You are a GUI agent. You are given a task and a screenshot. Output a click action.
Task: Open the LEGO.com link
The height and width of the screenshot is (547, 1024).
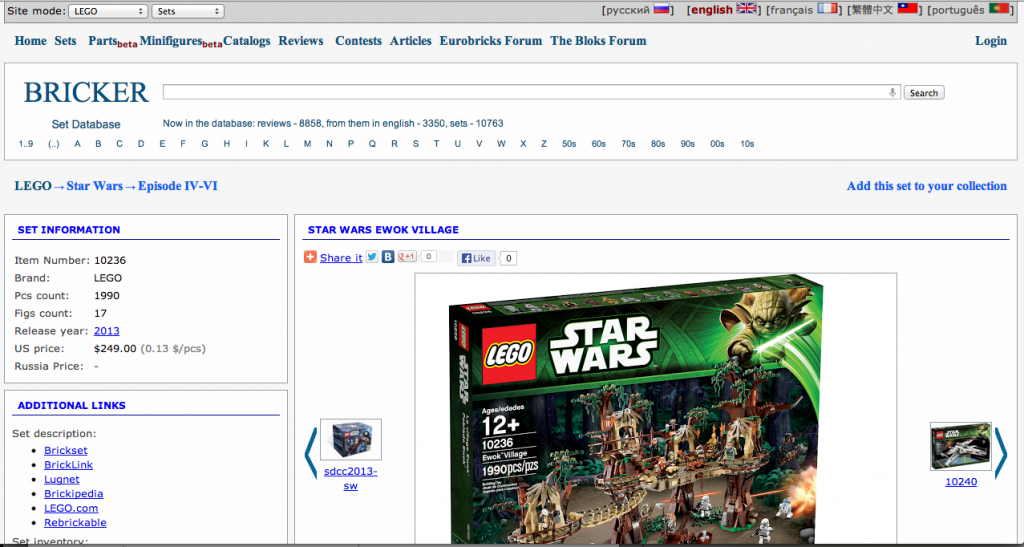click(71, 508)
